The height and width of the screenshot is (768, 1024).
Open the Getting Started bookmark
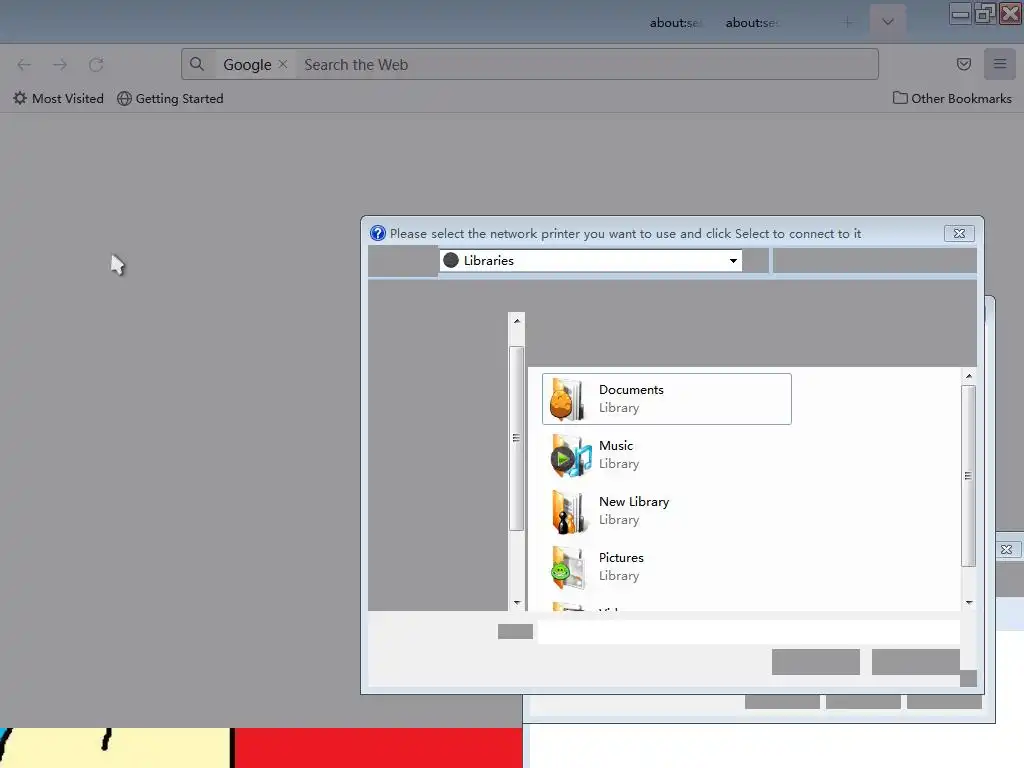pos(170,99)
